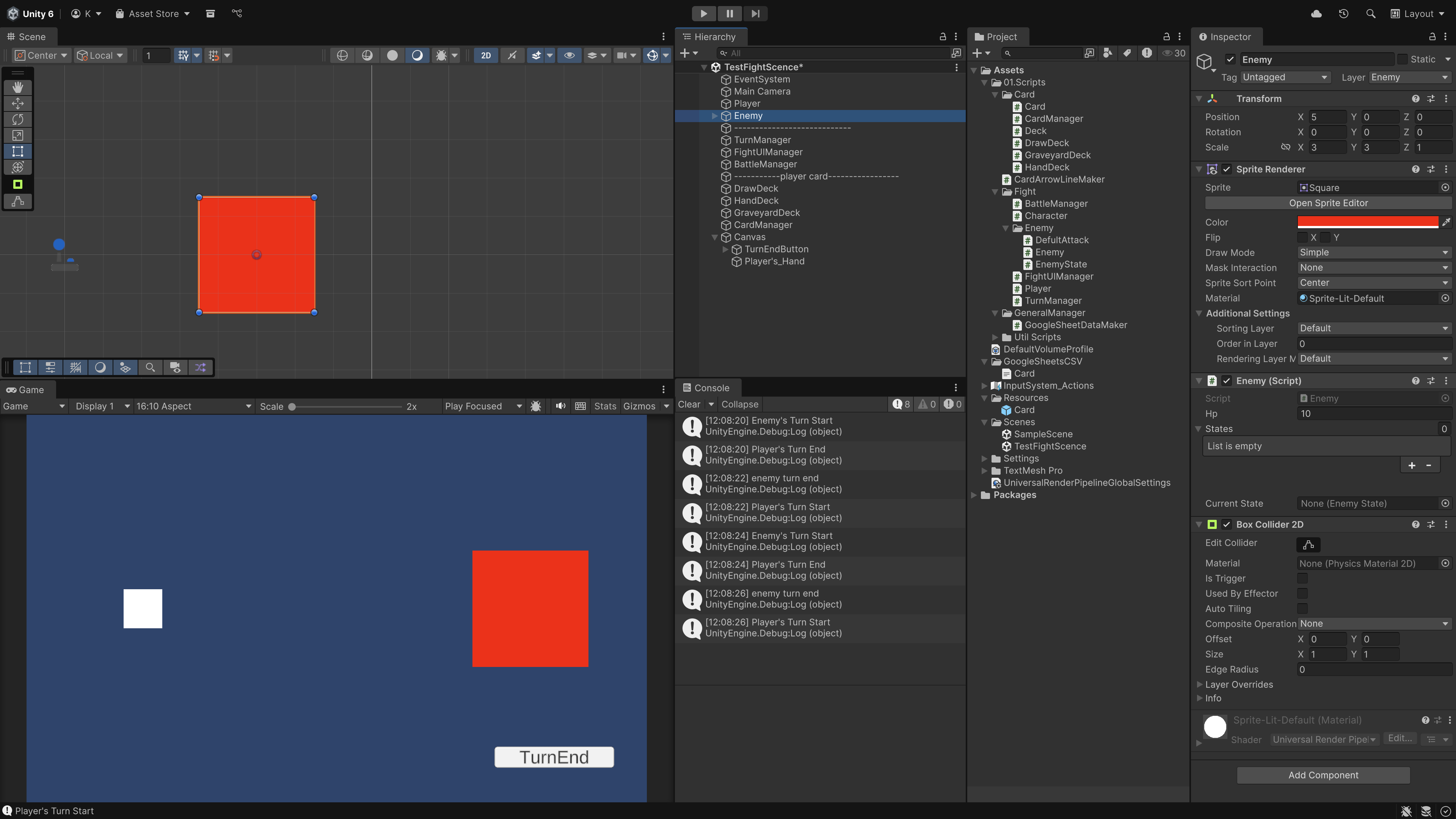Screen dimensions: 1456x819
Task: Open the Draw Mode dropdown
Action: 1374,253
